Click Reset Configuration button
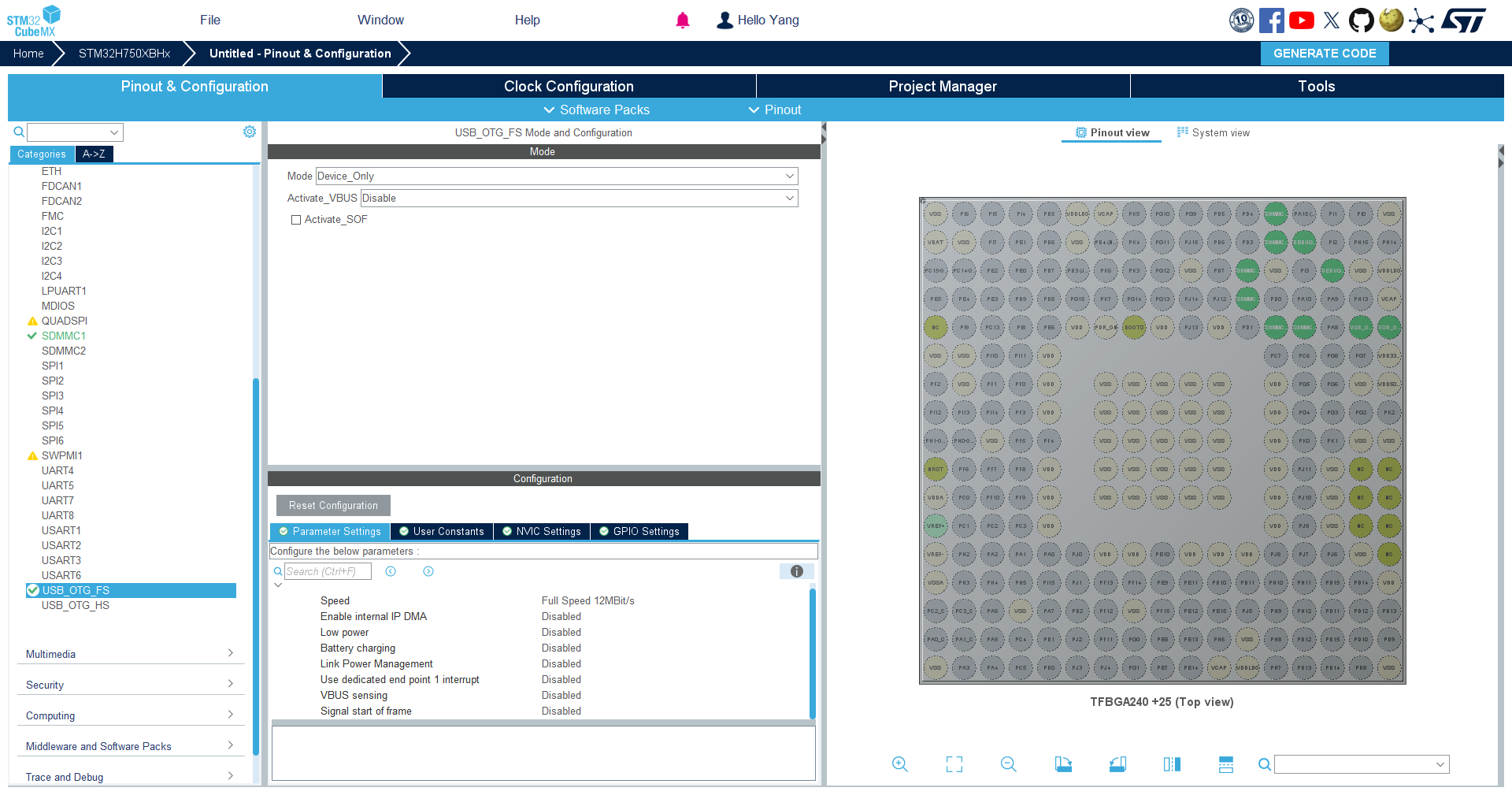The height and width of the screenshot is (795, 1512). [333, 506]
